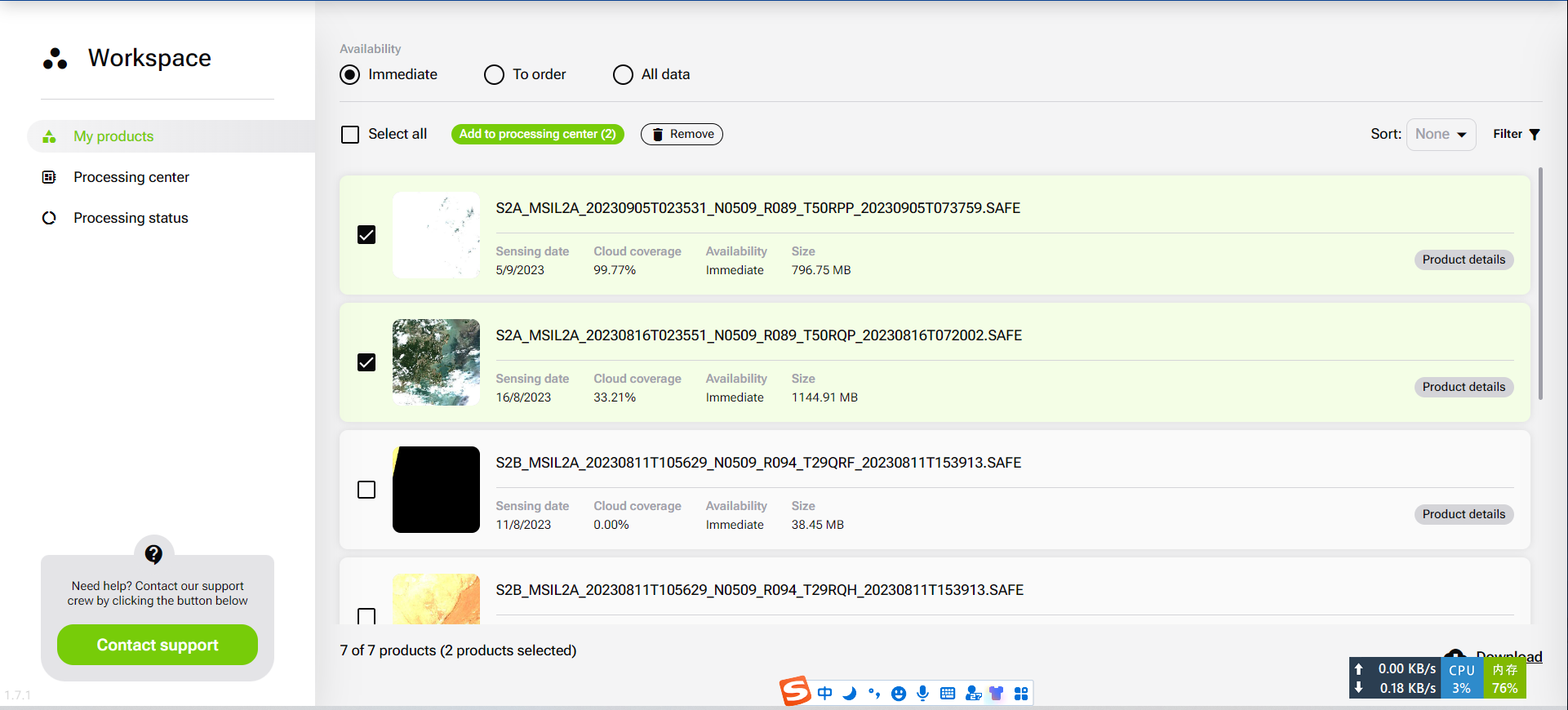This screenshot has height=710, width=1568.
Task: Uncheck the T50RPP product checkbox
Action: pyautogui.click(x=366, y=235)
